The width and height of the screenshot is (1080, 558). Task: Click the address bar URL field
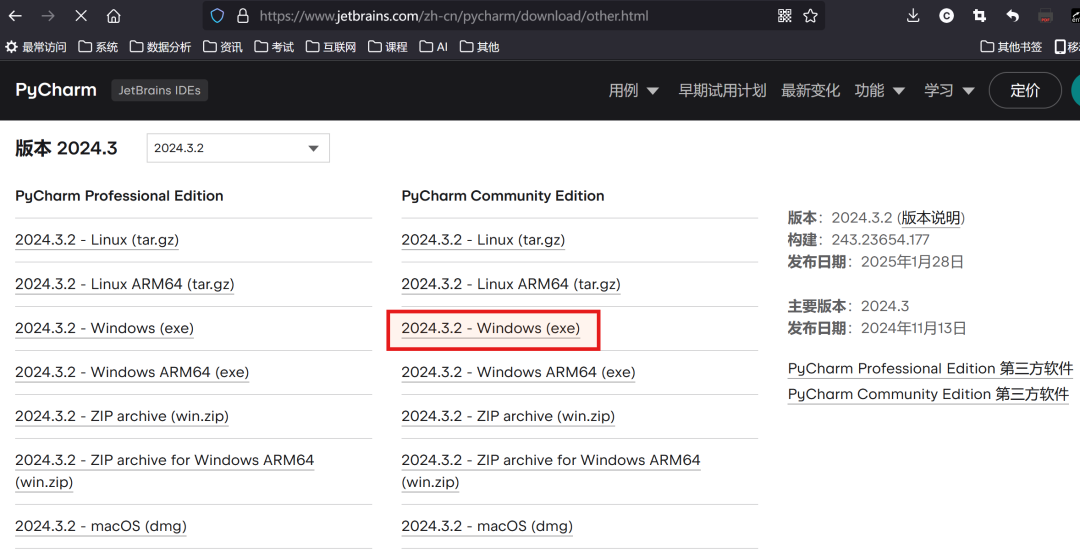coord(513,16)
